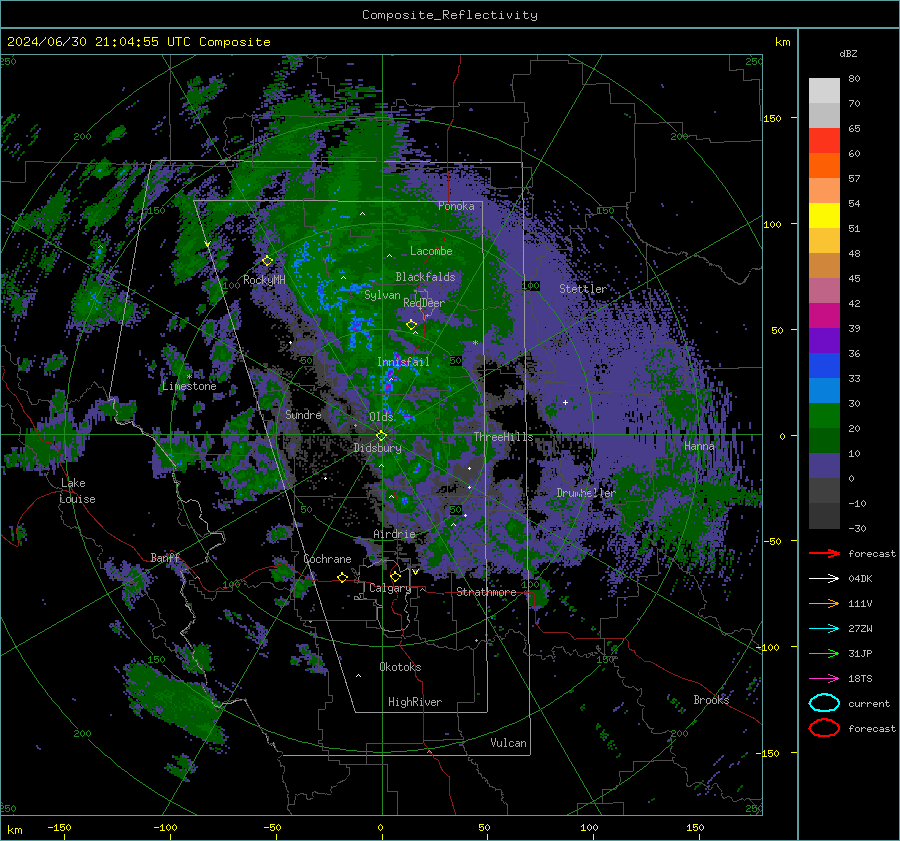The width and height of the screenshot is (900, 841).
Task: Click the yellow diamond marker near Cochrane
Action: tap(342, 578)
